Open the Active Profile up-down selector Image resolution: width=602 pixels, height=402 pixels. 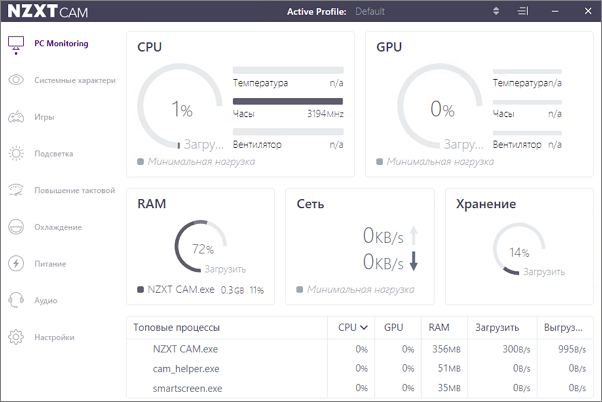pyautogui.click(x=496, y=11)
